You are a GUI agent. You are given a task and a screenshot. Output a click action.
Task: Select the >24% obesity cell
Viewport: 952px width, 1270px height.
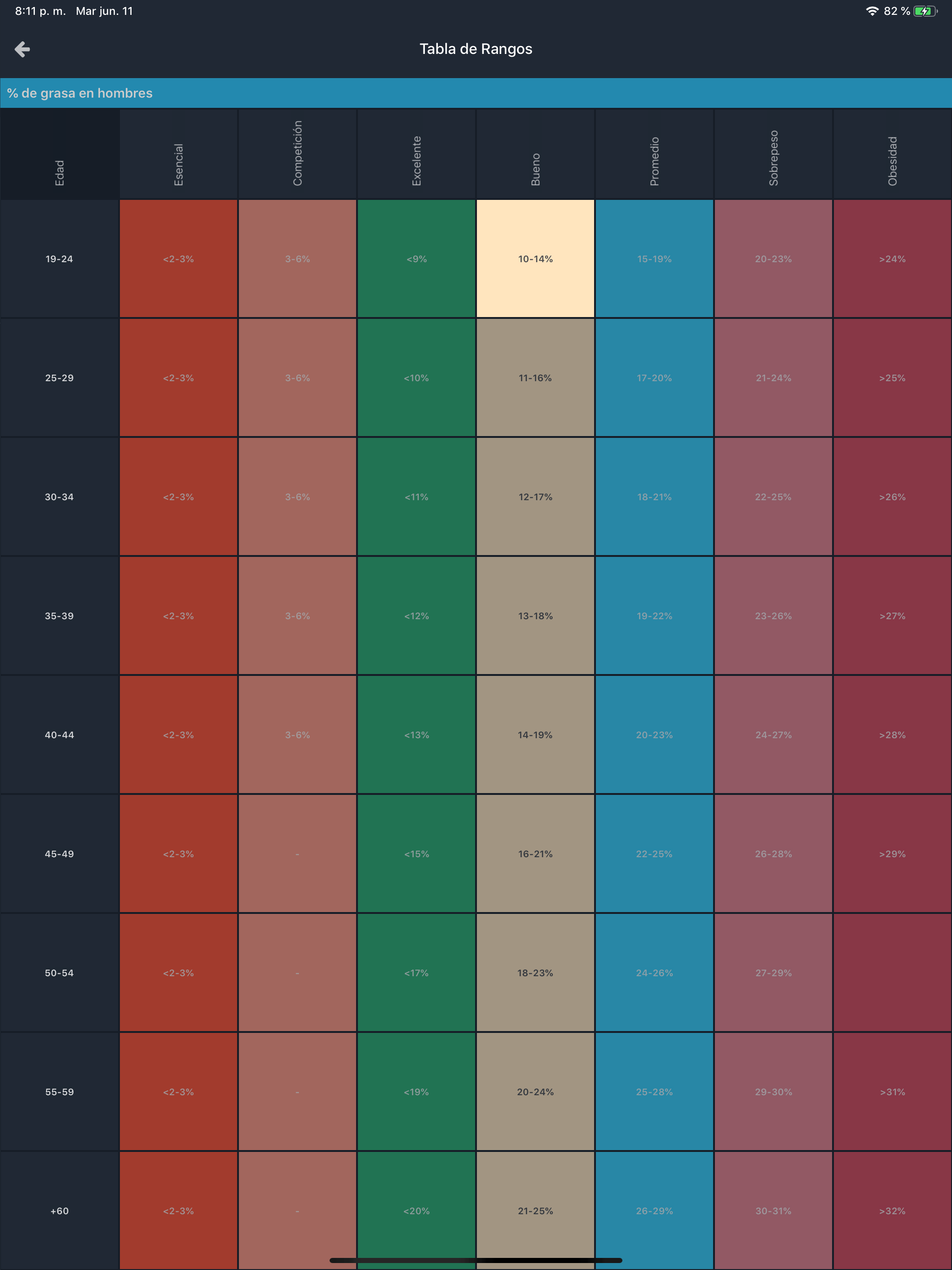click(x=892, y=259)
